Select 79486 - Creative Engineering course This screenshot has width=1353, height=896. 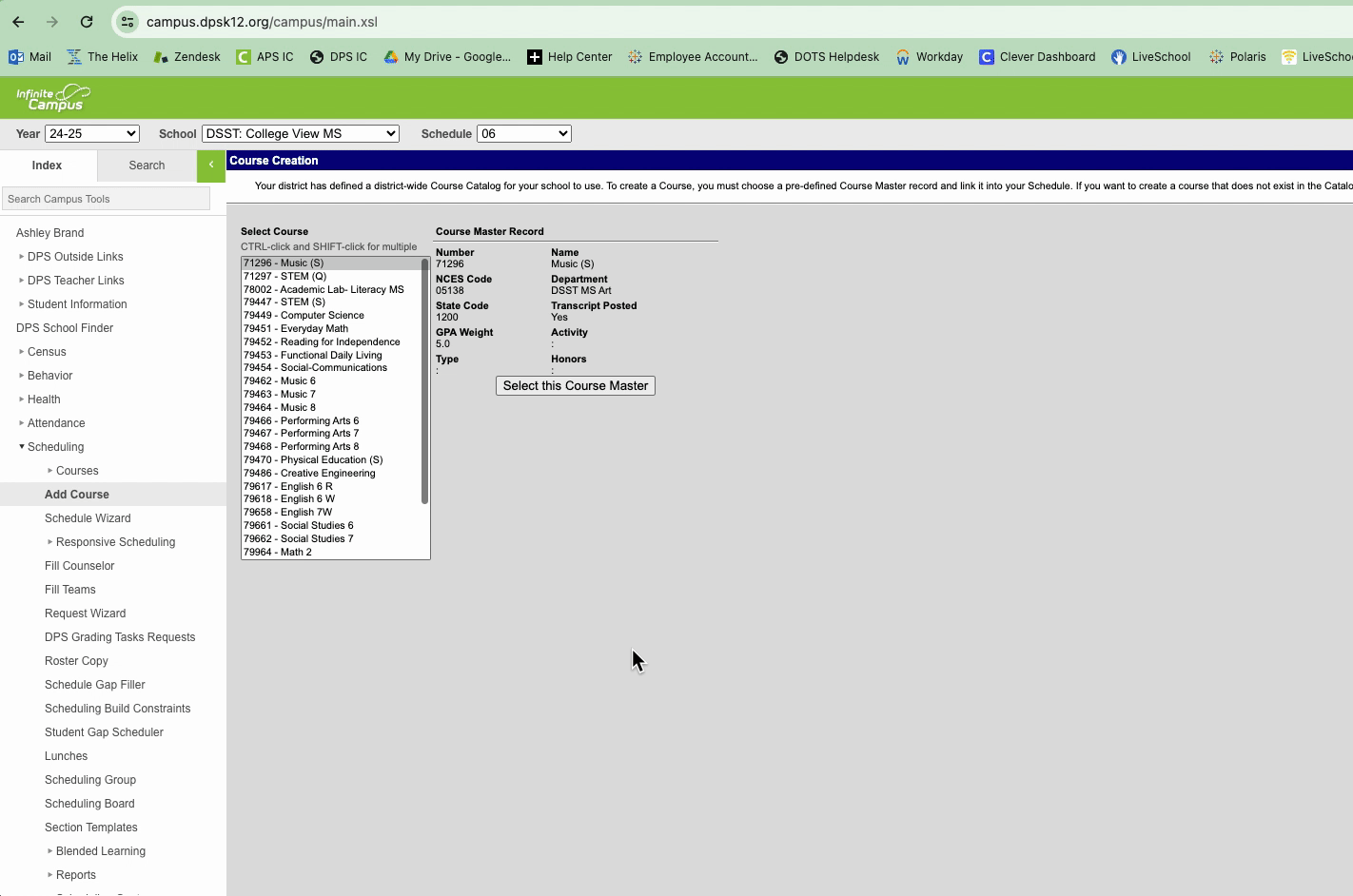coord(330,474)
